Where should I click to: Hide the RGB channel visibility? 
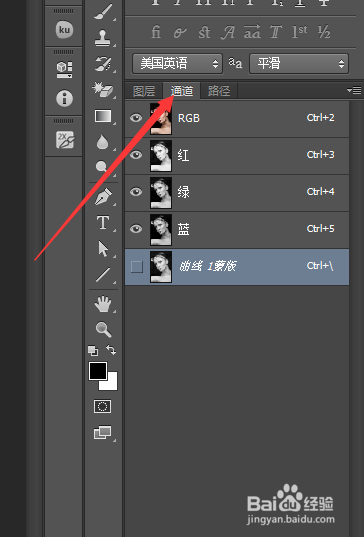click(x=136, y=118)
